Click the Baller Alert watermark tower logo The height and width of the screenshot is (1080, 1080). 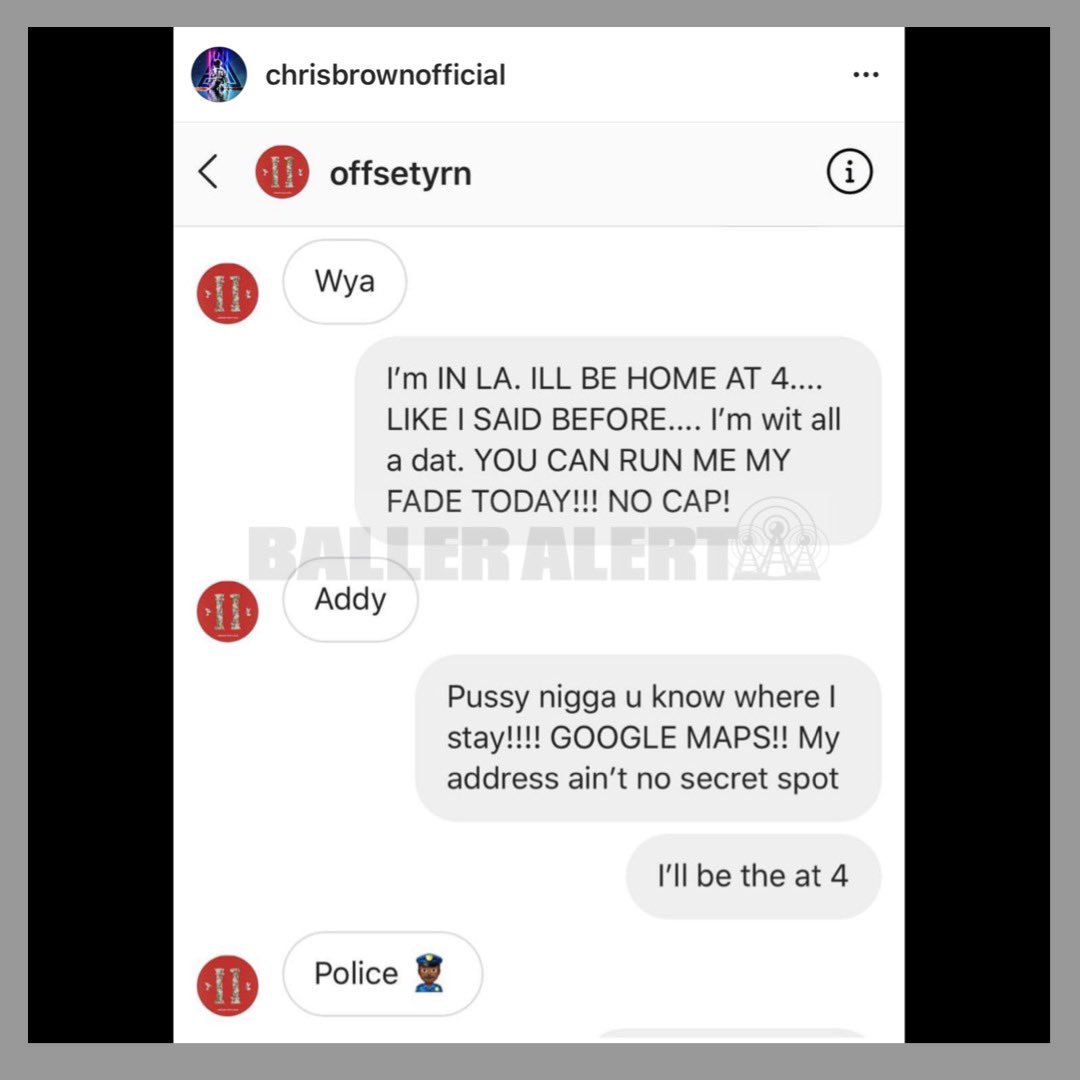pyautogui.click(x=777, y=539)
